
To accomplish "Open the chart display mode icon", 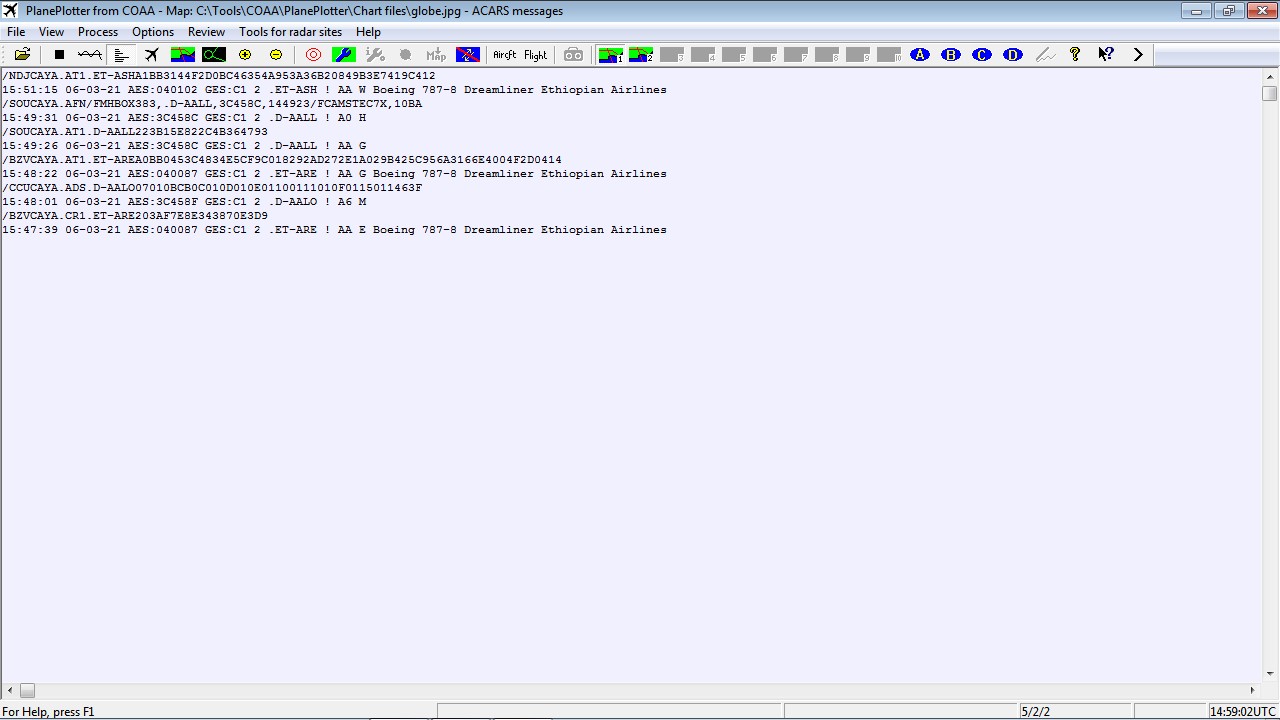I will 183,54.
